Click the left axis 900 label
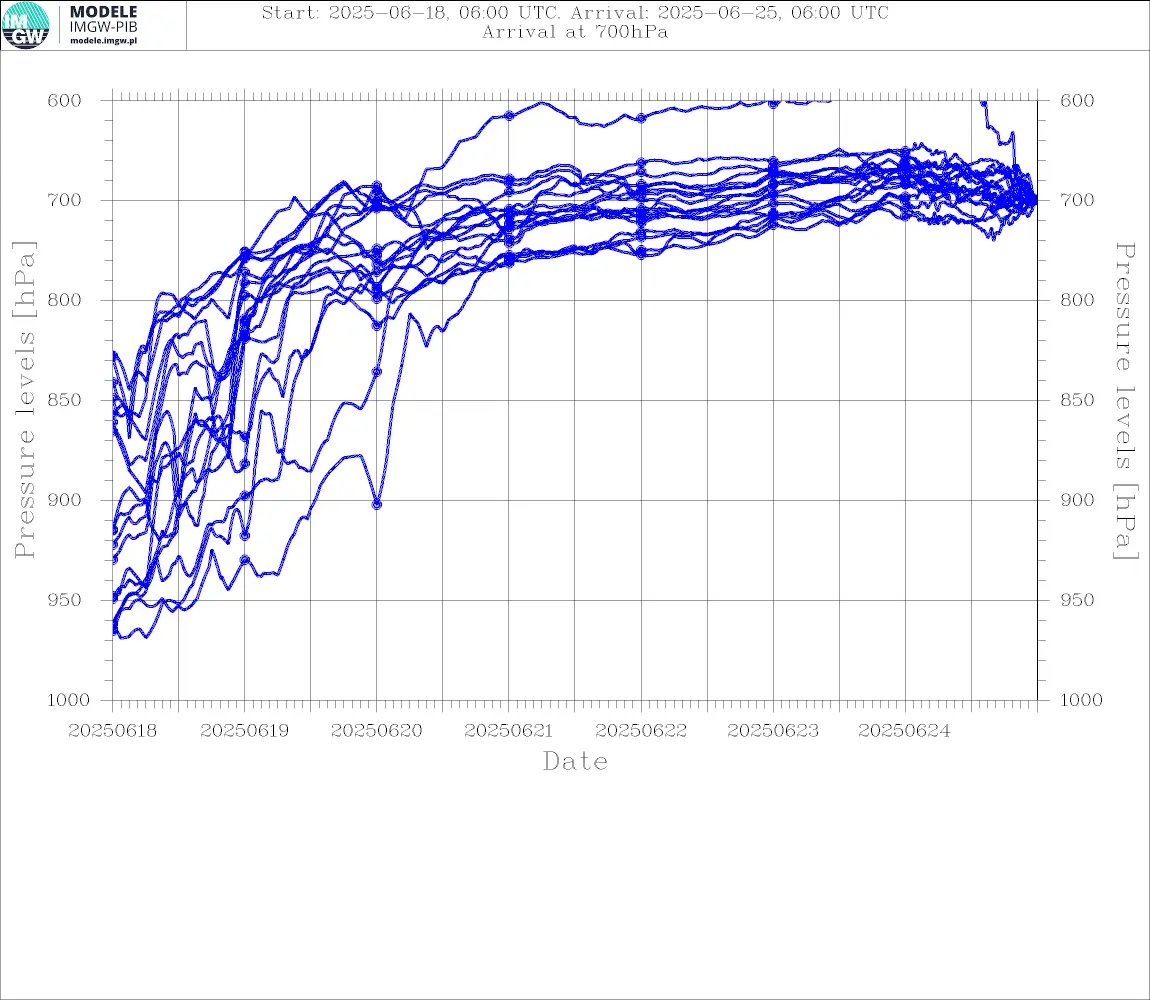Image resolution: width=1150 pixels, height=1000 pixels. tap(65, 500)
